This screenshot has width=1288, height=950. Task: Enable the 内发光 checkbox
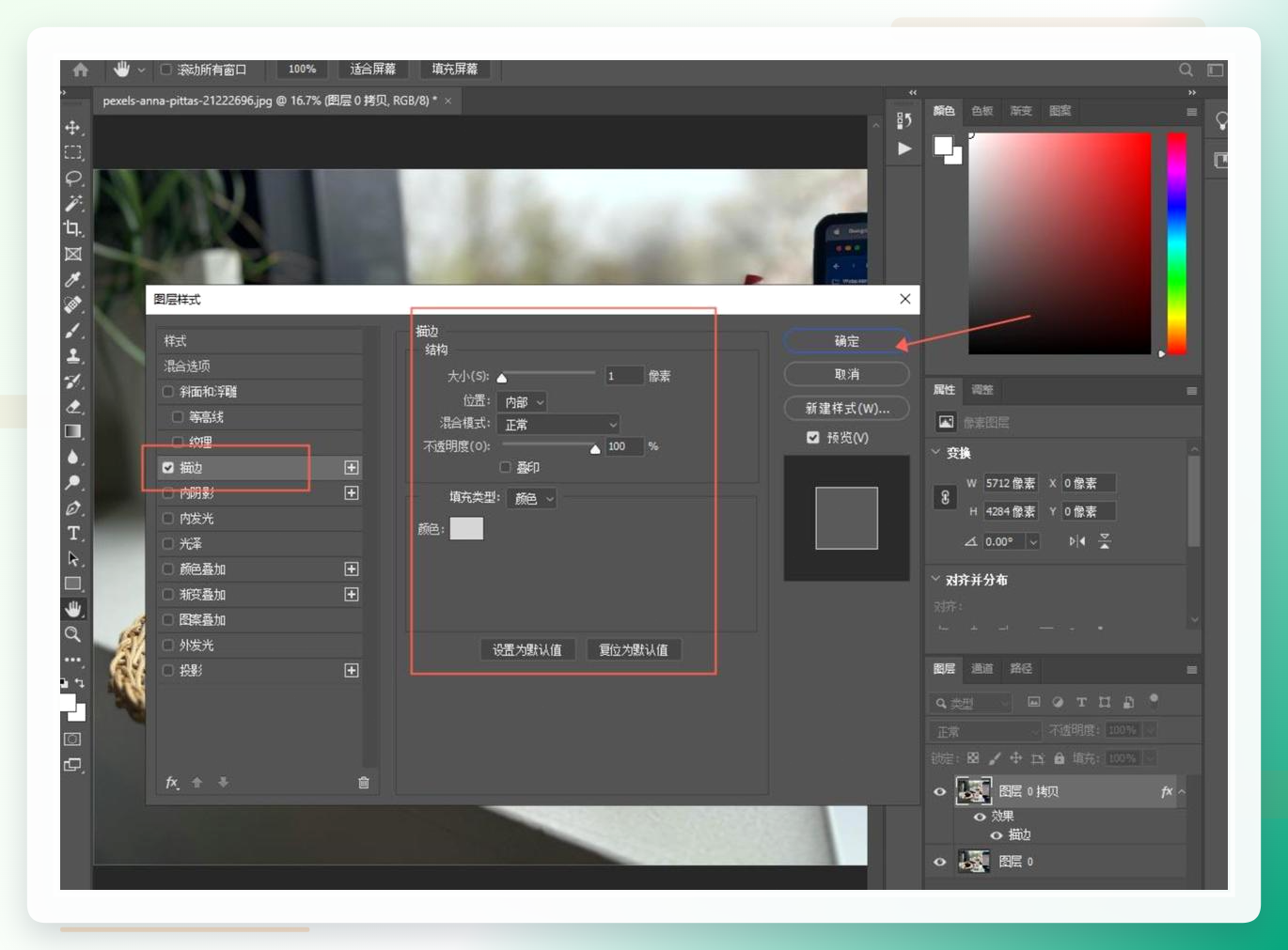pos(168,518)
